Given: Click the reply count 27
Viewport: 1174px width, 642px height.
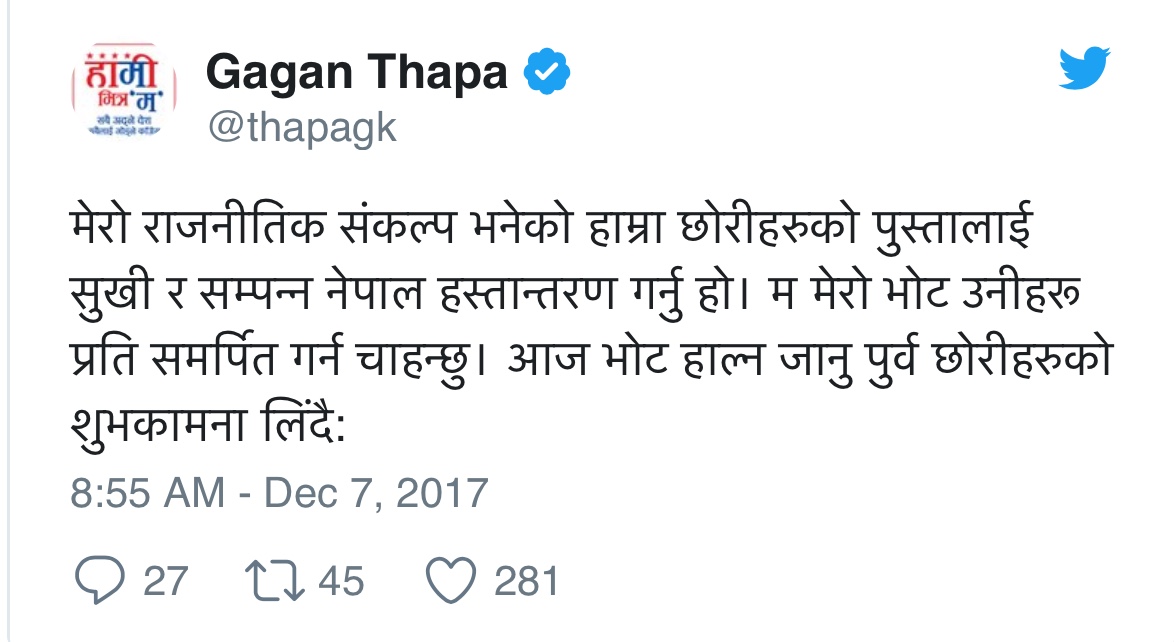Looking at the screenshot, I should [x=166, y=581].
